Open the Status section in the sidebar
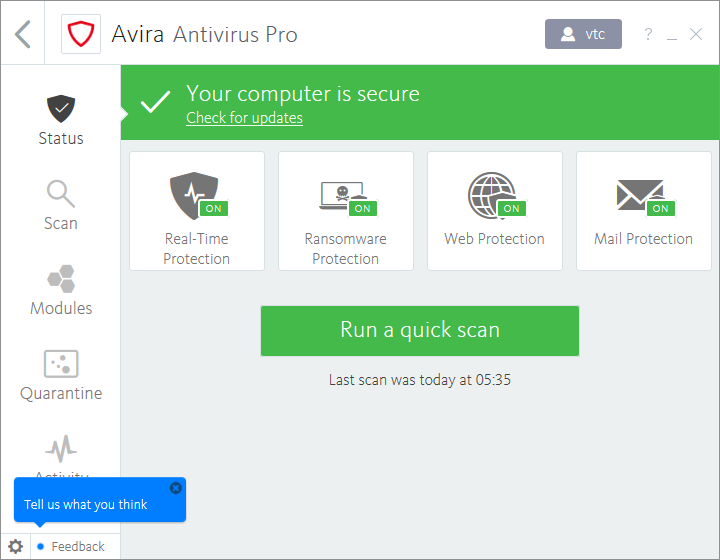 (x=61, y=120)
